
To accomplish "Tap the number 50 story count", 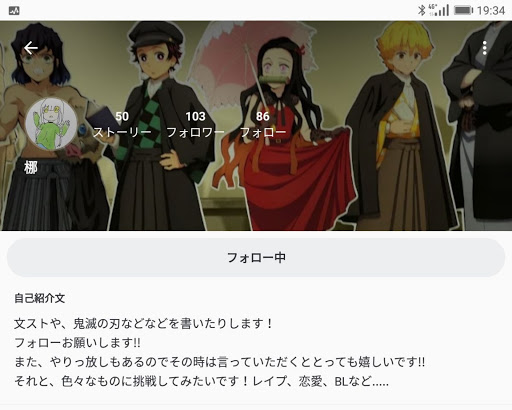I will (x=122, y=116).
